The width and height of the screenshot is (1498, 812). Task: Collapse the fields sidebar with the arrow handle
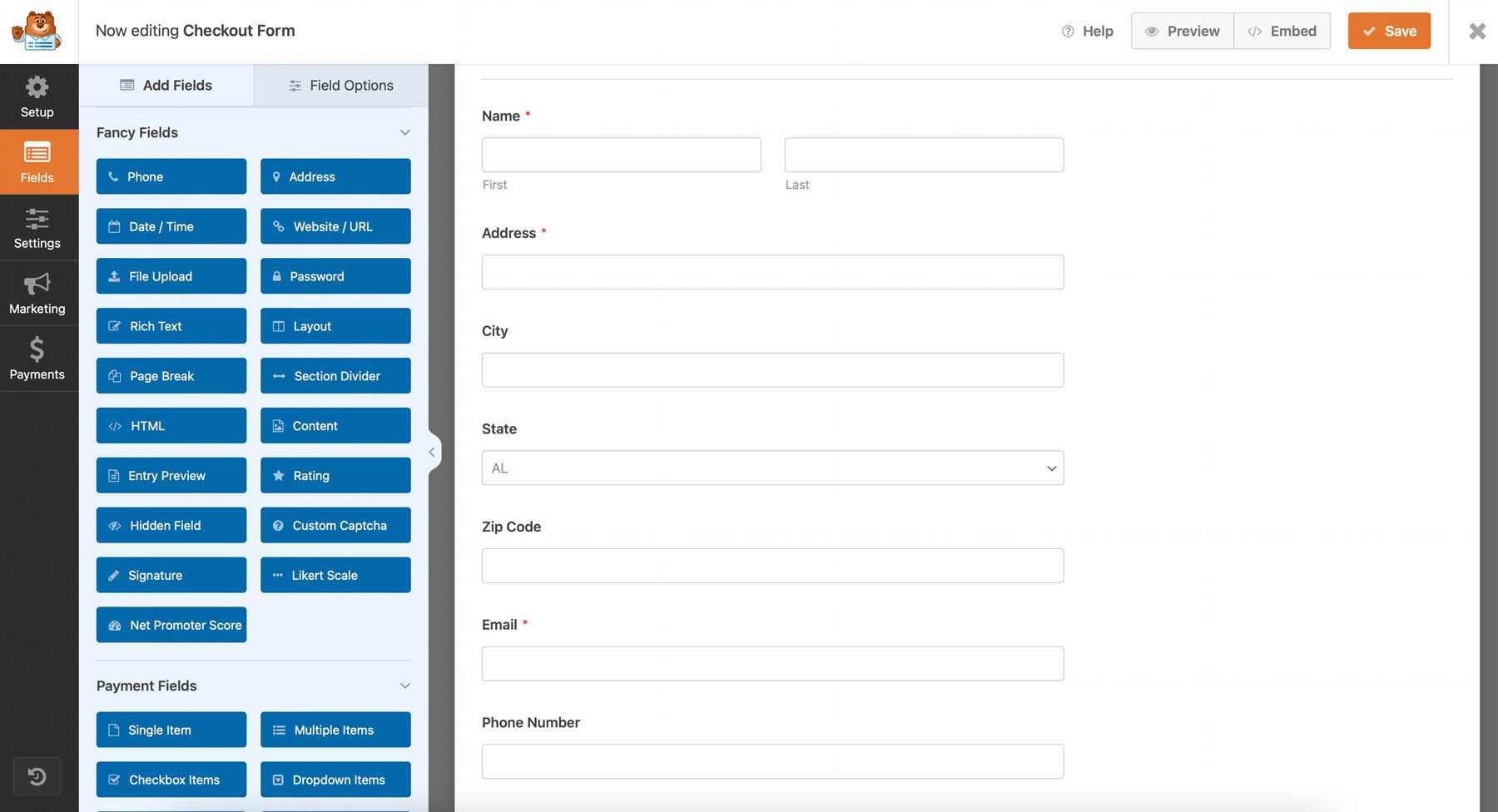tap(431, 452)
